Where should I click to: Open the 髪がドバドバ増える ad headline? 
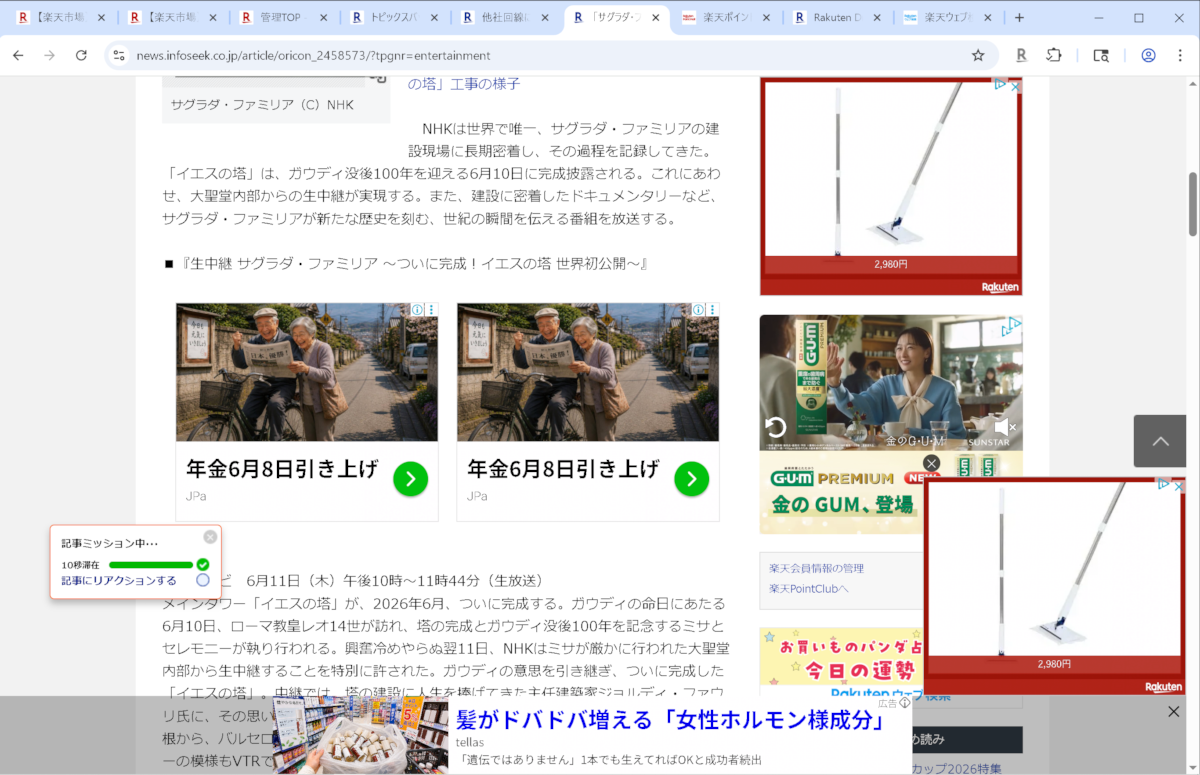pyautogui.click(x=670, y=719)
